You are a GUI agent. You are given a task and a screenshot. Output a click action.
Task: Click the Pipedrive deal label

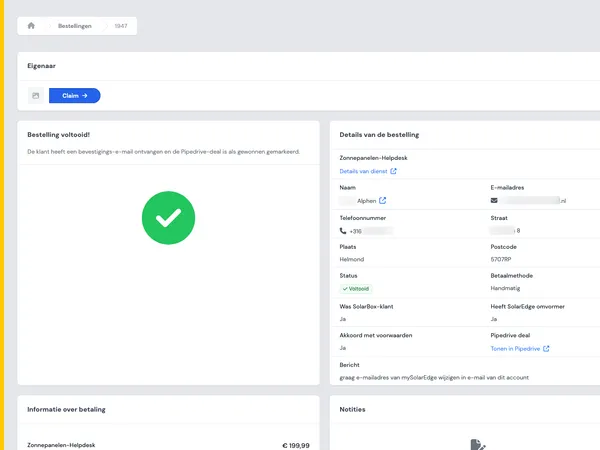coord(510,335)
